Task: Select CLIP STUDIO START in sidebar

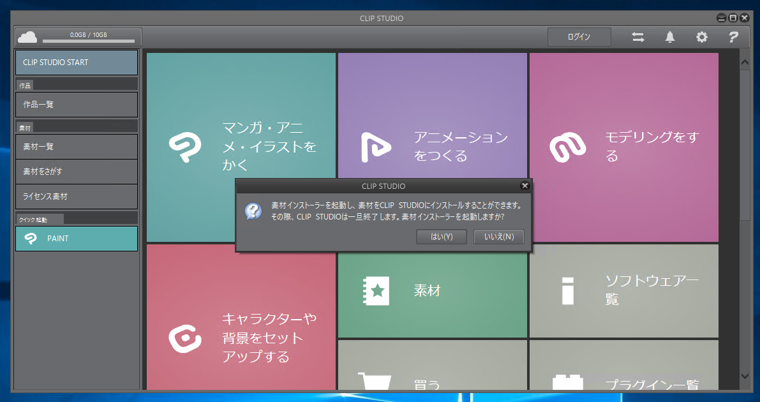Action: tap(77, 63)
